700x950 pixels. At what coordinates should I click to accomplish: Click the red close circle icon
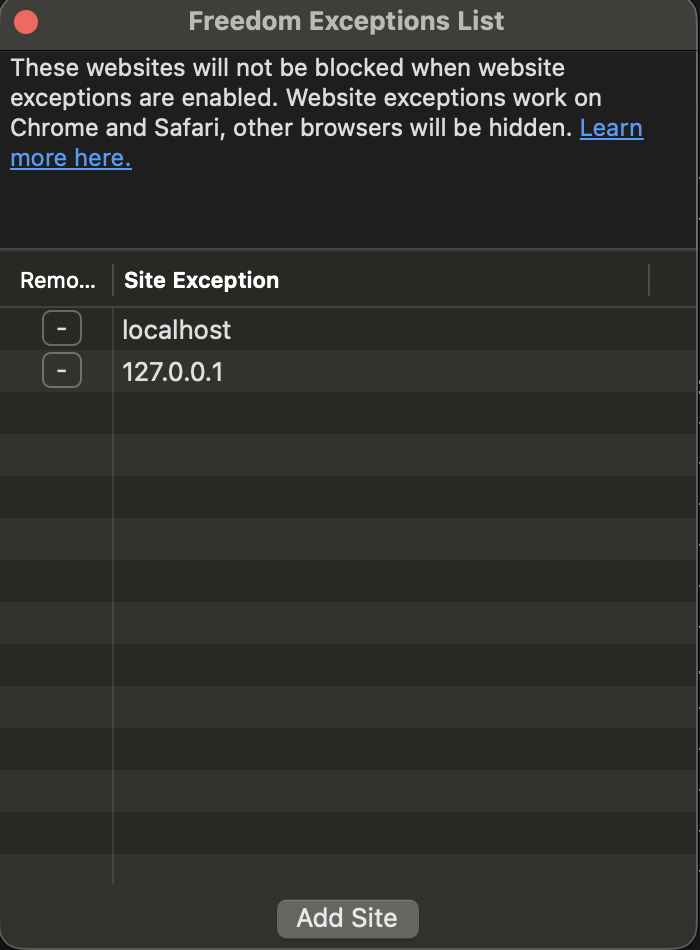25,21
